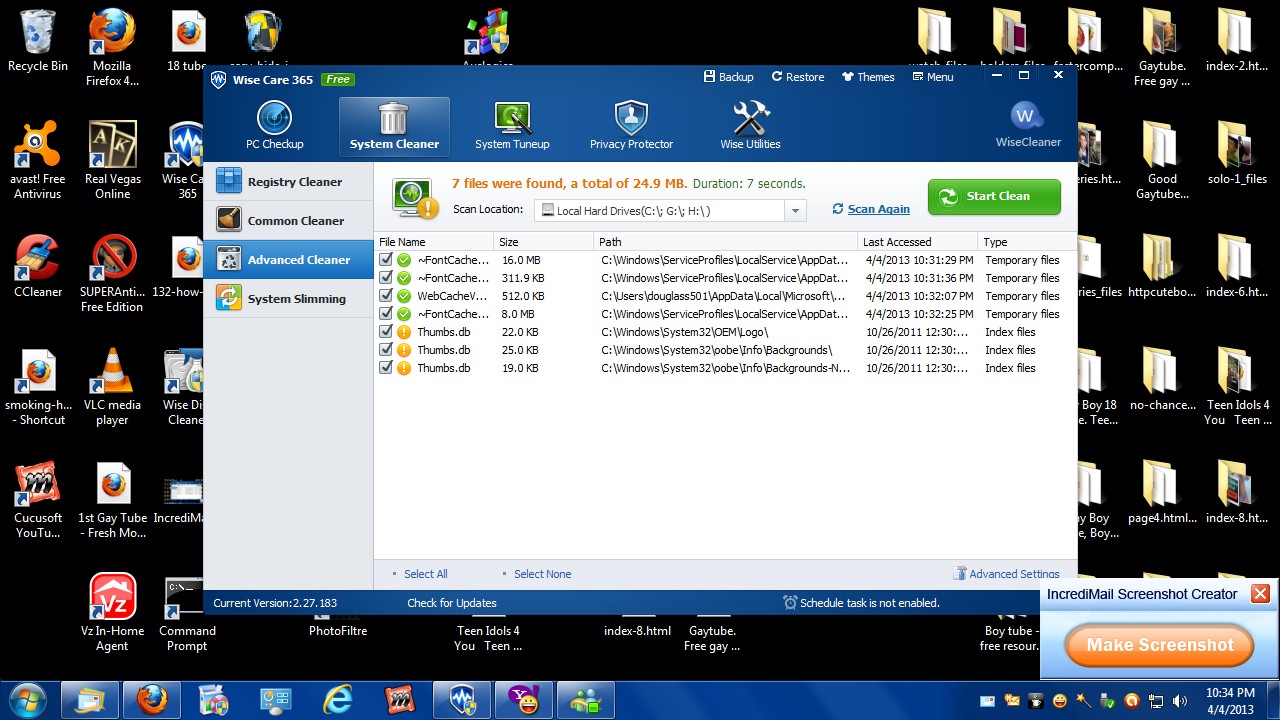Select the System Cleaner trash icon
Image resolution: width=1280 pixels, height=720 pixels.
(x=394, y=118)
